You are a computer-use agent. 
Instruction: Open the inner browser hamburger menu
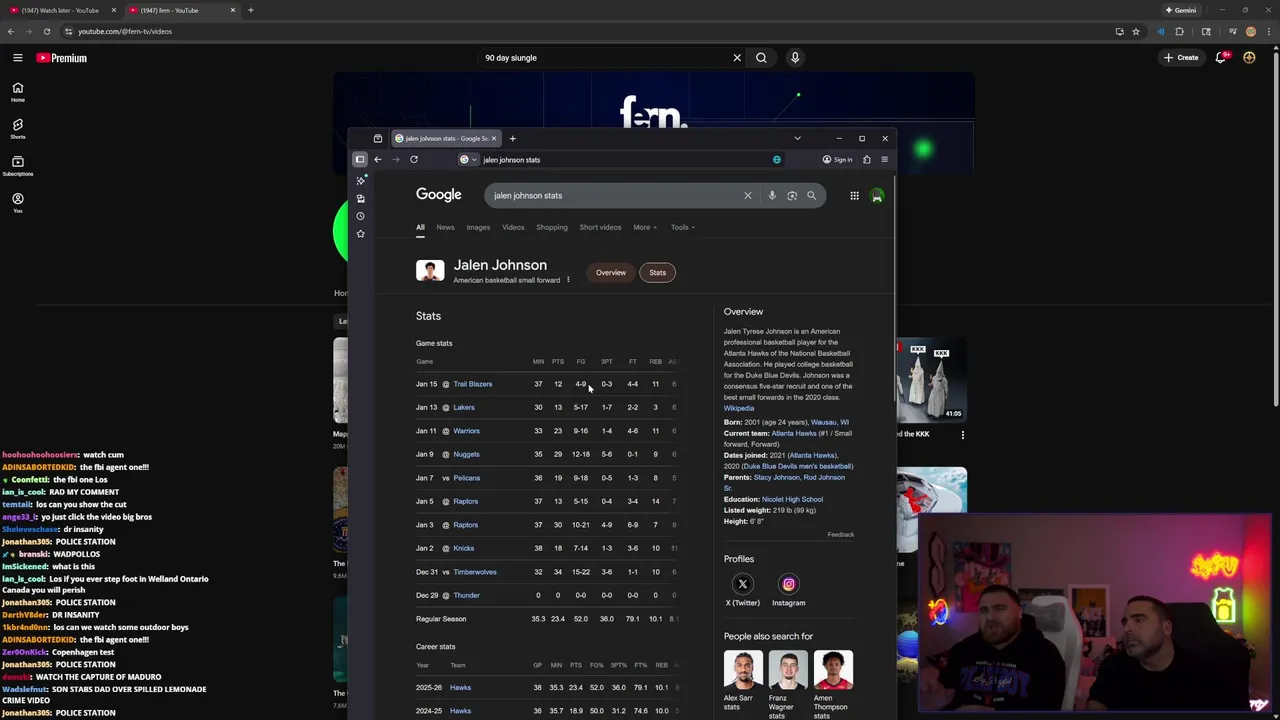pyautogui.click(x=884, y=159)
